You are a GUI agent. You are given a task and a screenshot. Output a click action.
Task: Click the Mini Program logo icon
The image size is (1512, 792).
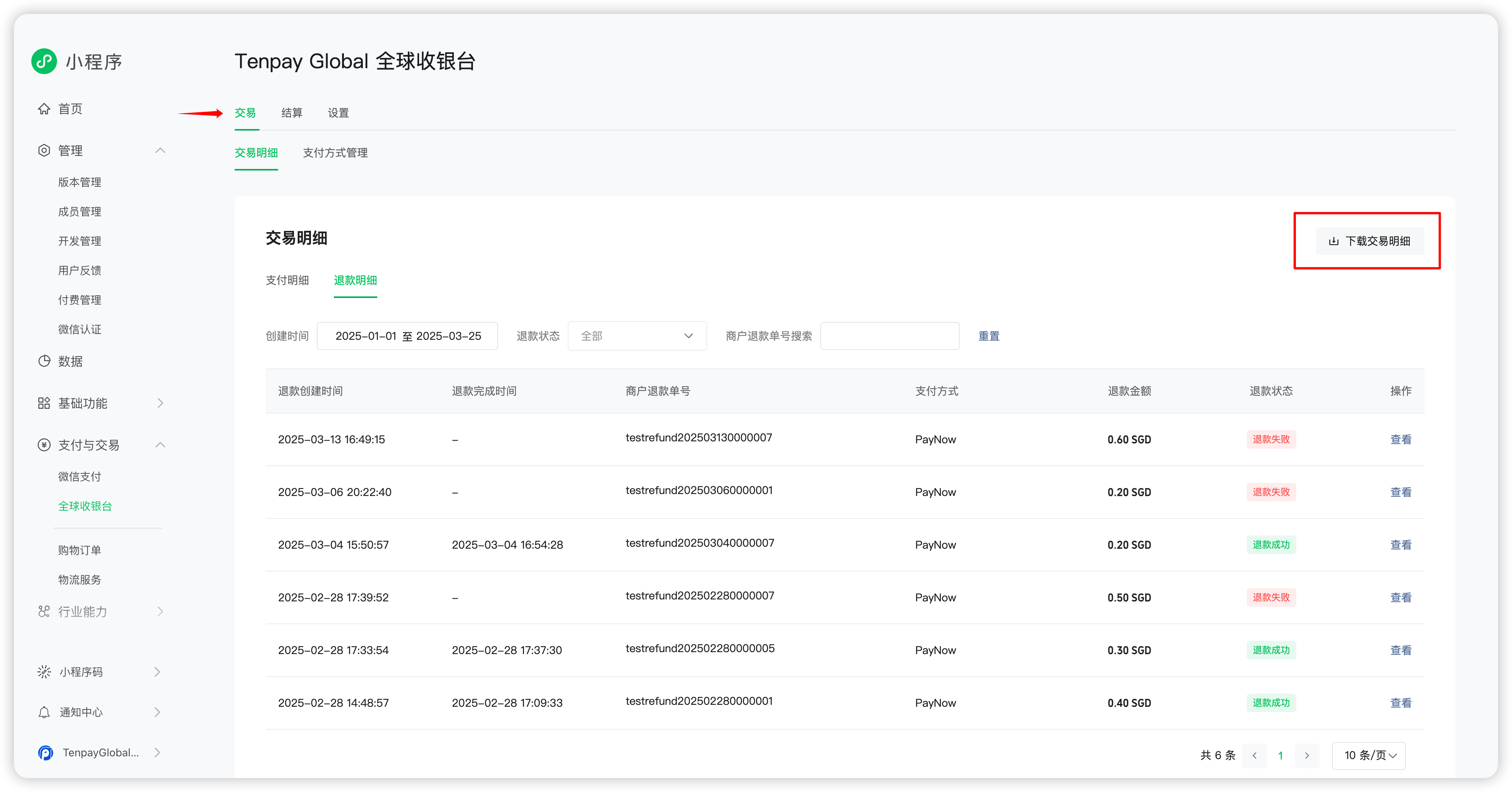tap(44, 61)
